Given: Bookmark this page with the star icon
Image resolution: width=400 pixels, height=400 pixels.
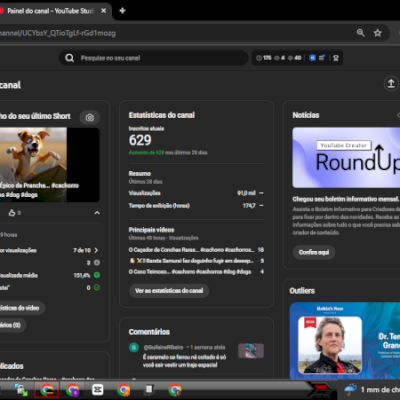Looking at the screenshot, I should (377, 33).
